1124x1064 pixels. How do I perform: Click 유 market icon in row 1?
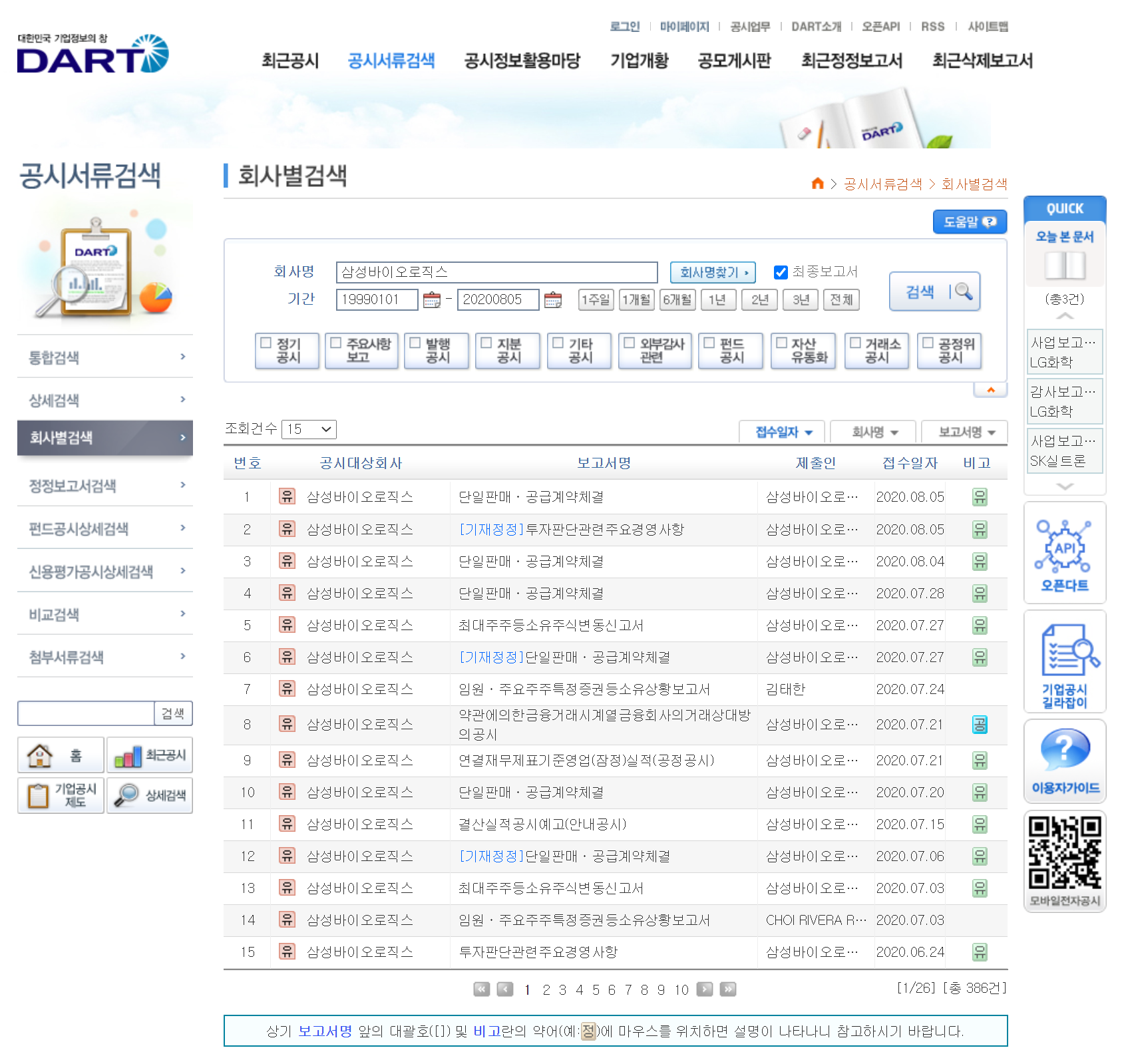pyautogui.click(x=287, y=496)
